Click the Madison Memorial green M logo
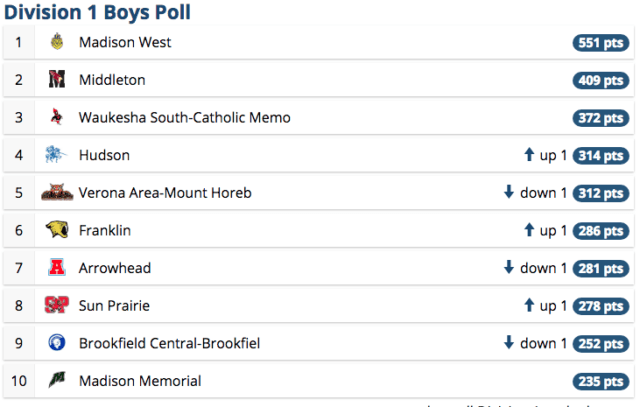This screenshot has width=640, height=407. click(x=57, y=380)
